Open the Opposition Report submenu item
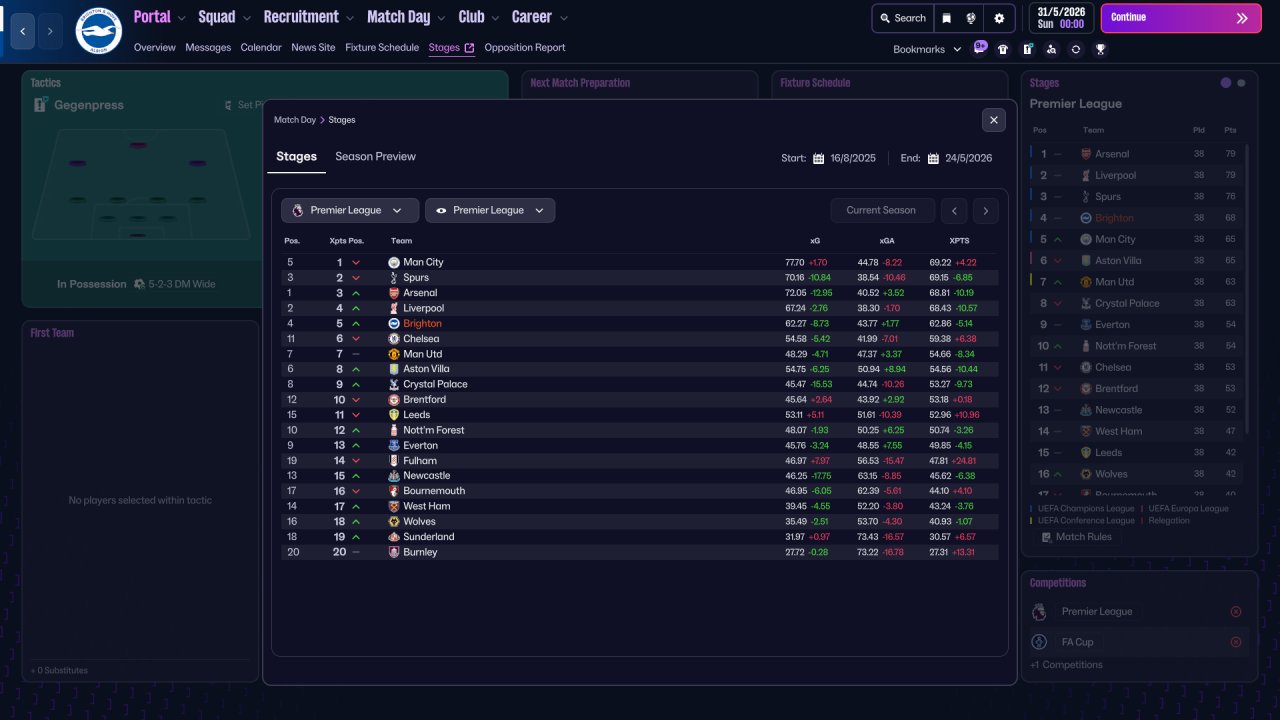The height and width of the screenshot is (720, 1280). click(x=525, y=47)
